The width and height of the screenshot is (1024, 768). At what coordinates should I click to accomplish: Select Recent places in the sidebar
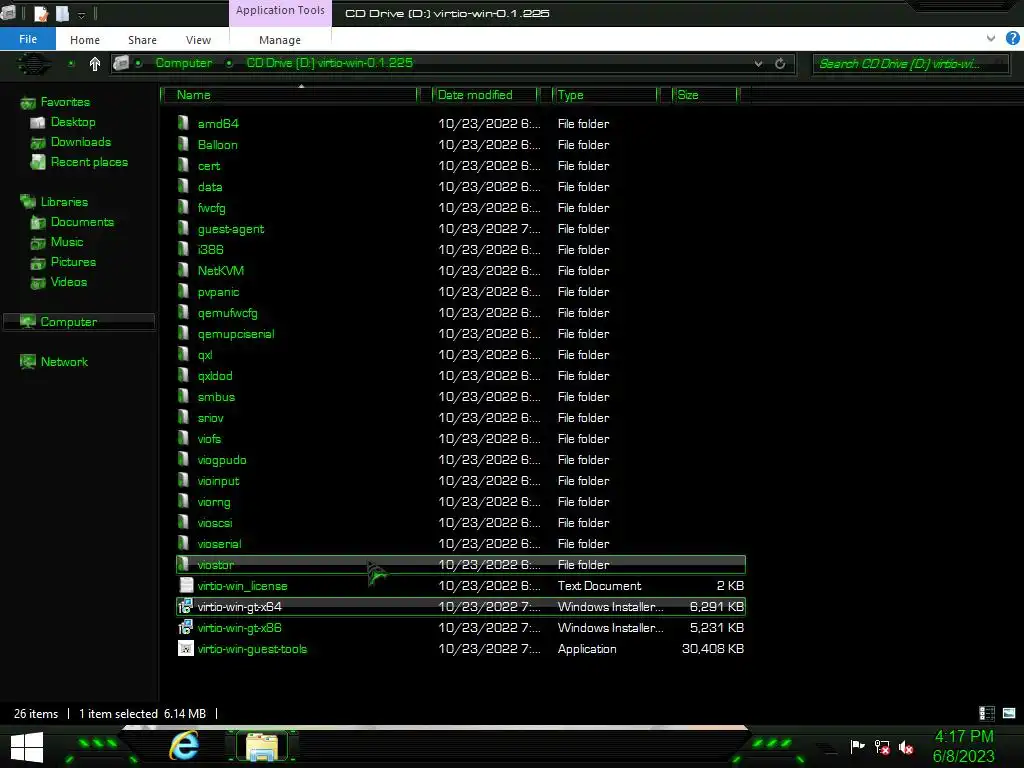click(89, 162)
